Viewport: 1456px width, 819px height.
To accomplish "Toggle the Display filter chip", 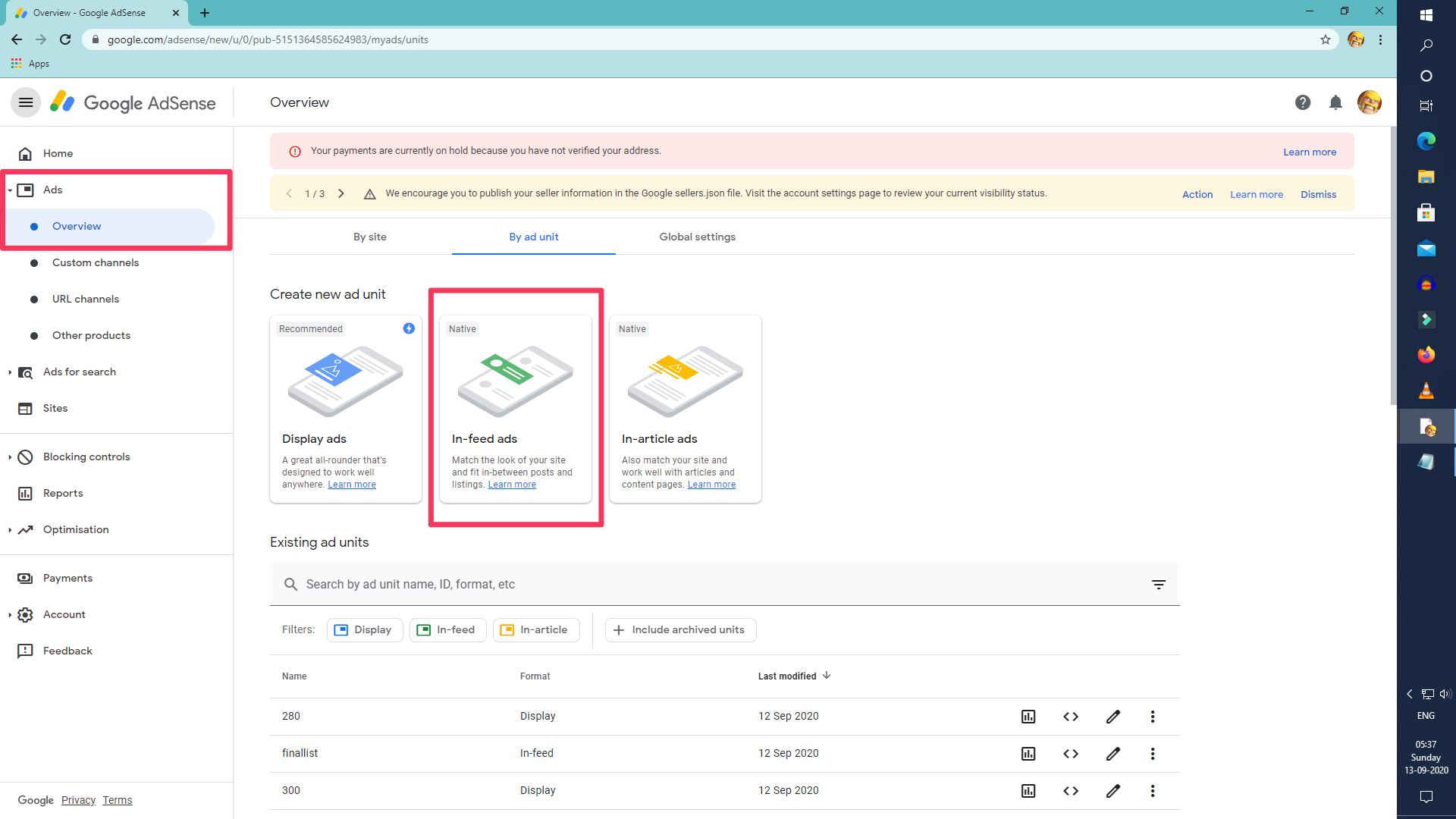I will (364, 630).
